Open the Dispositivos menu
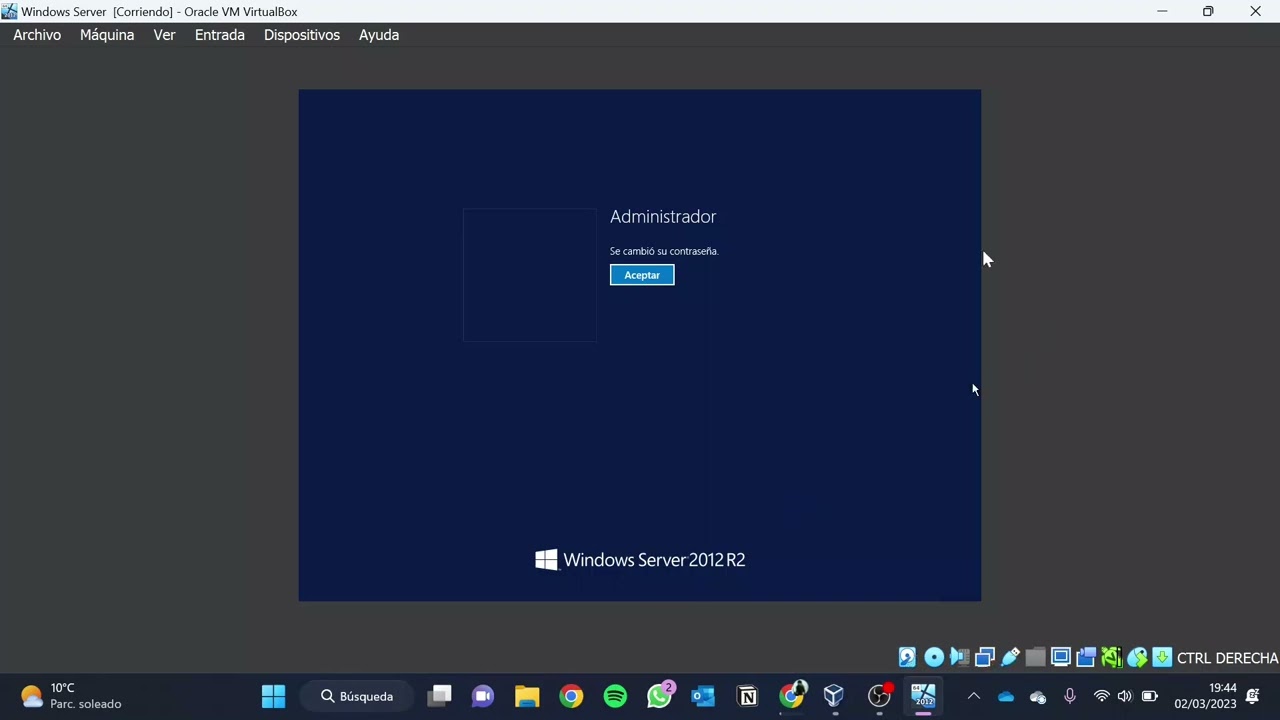This screenshot has width=1280, height=720. 302,35
